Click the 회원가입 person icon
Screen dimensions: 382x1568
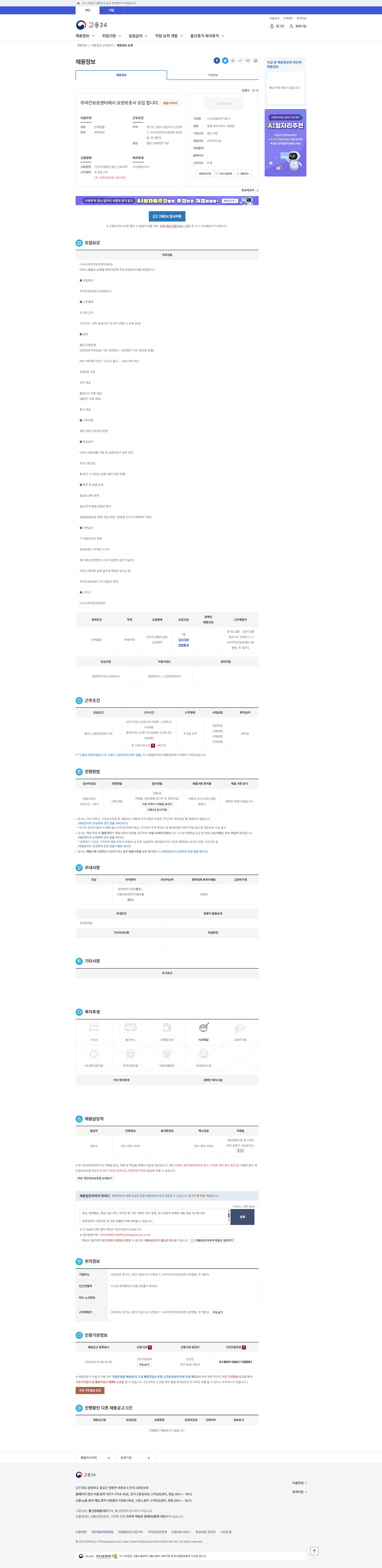pyautogui.click(x=291, y=26)
